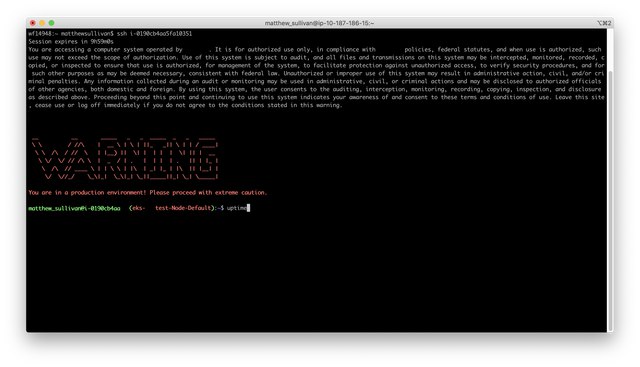
Task: Click the green prompt matthew_sullivan@i-0190cb4aa
Action: (x=74, y=208)
